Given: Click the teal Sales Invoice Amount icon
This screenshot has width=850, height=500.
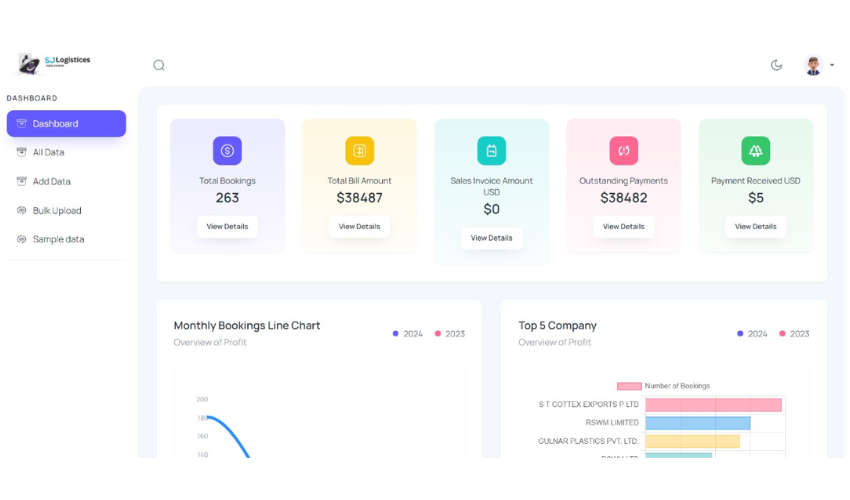Looking at the screenshot, I should coord(491,151).
